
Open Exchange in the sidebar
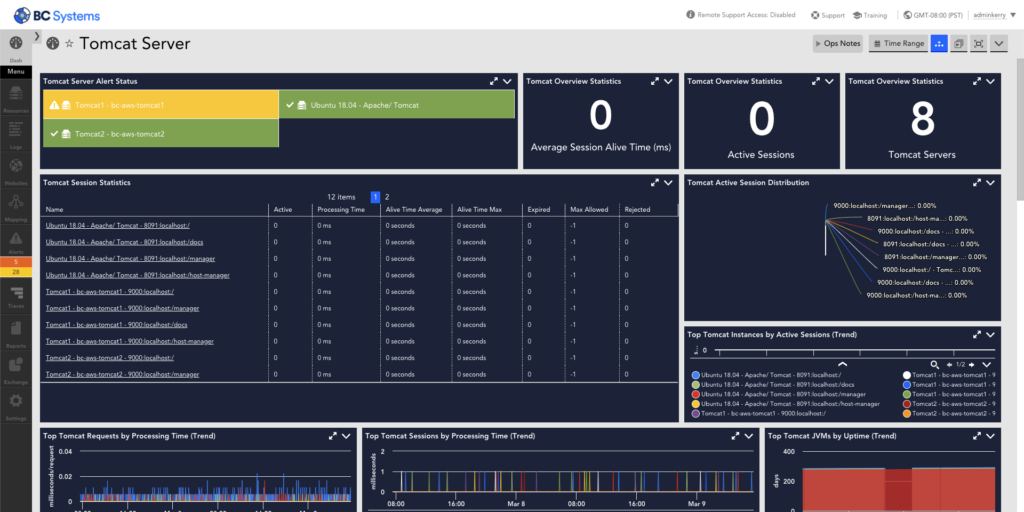16,368
